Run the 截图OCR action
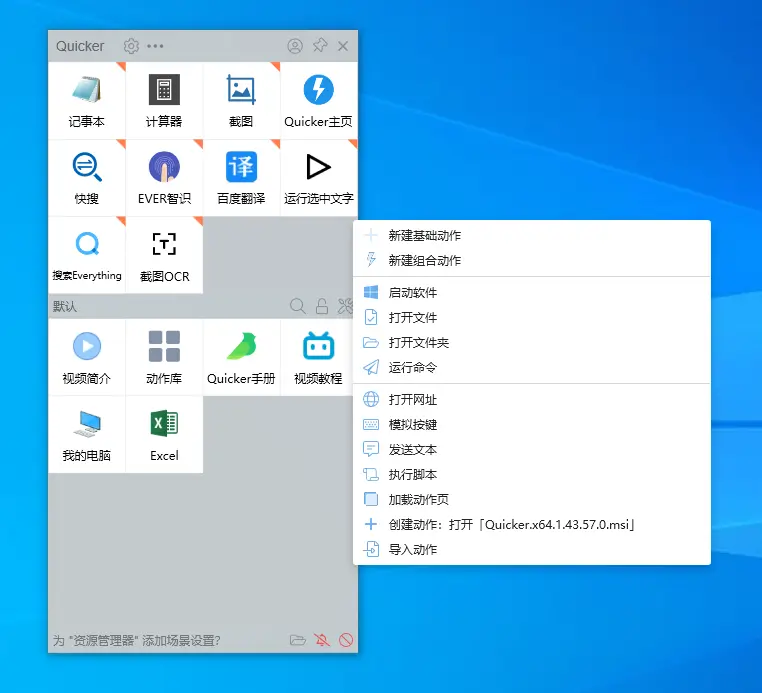 click(x=164, y=255)
